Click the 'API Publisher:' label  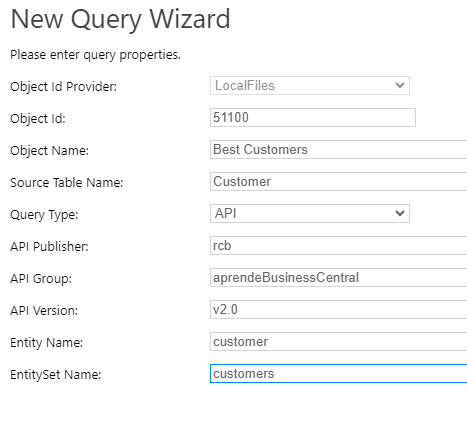click(x=49, y=247)
